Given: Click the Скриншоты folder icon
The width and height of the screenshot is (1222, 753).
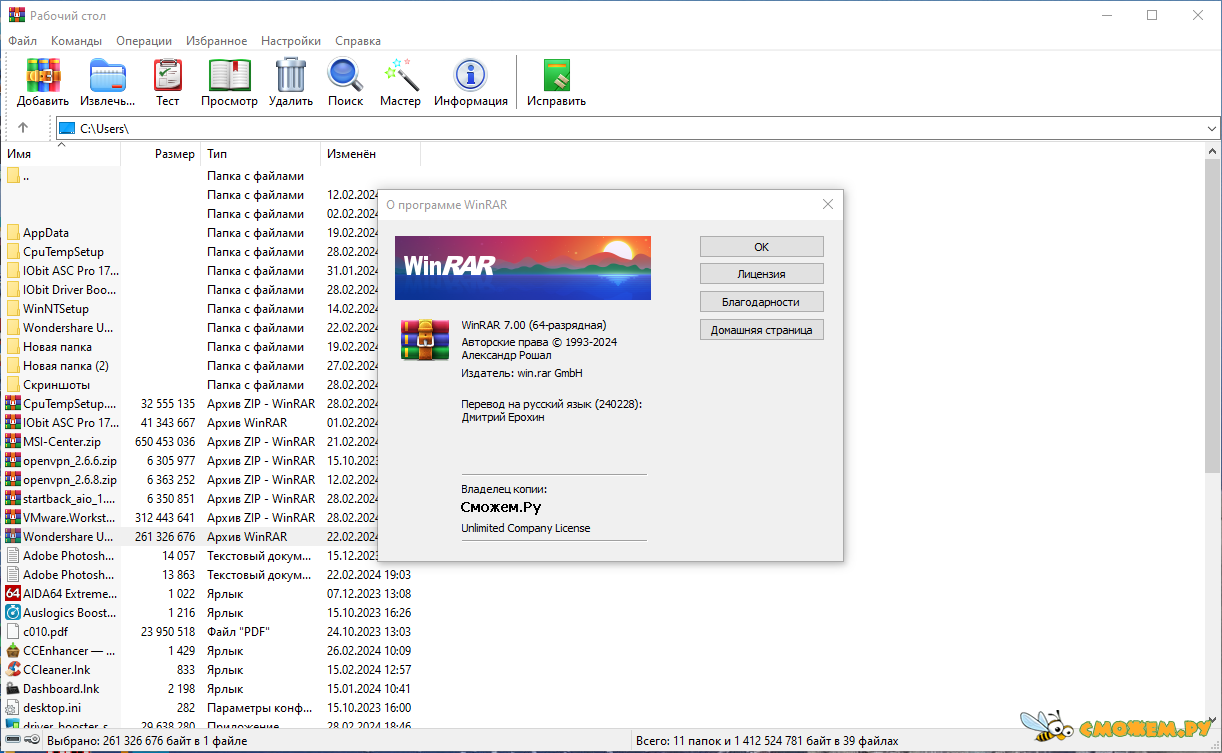Looking at the screenshot, I should (x=13, y=385).
